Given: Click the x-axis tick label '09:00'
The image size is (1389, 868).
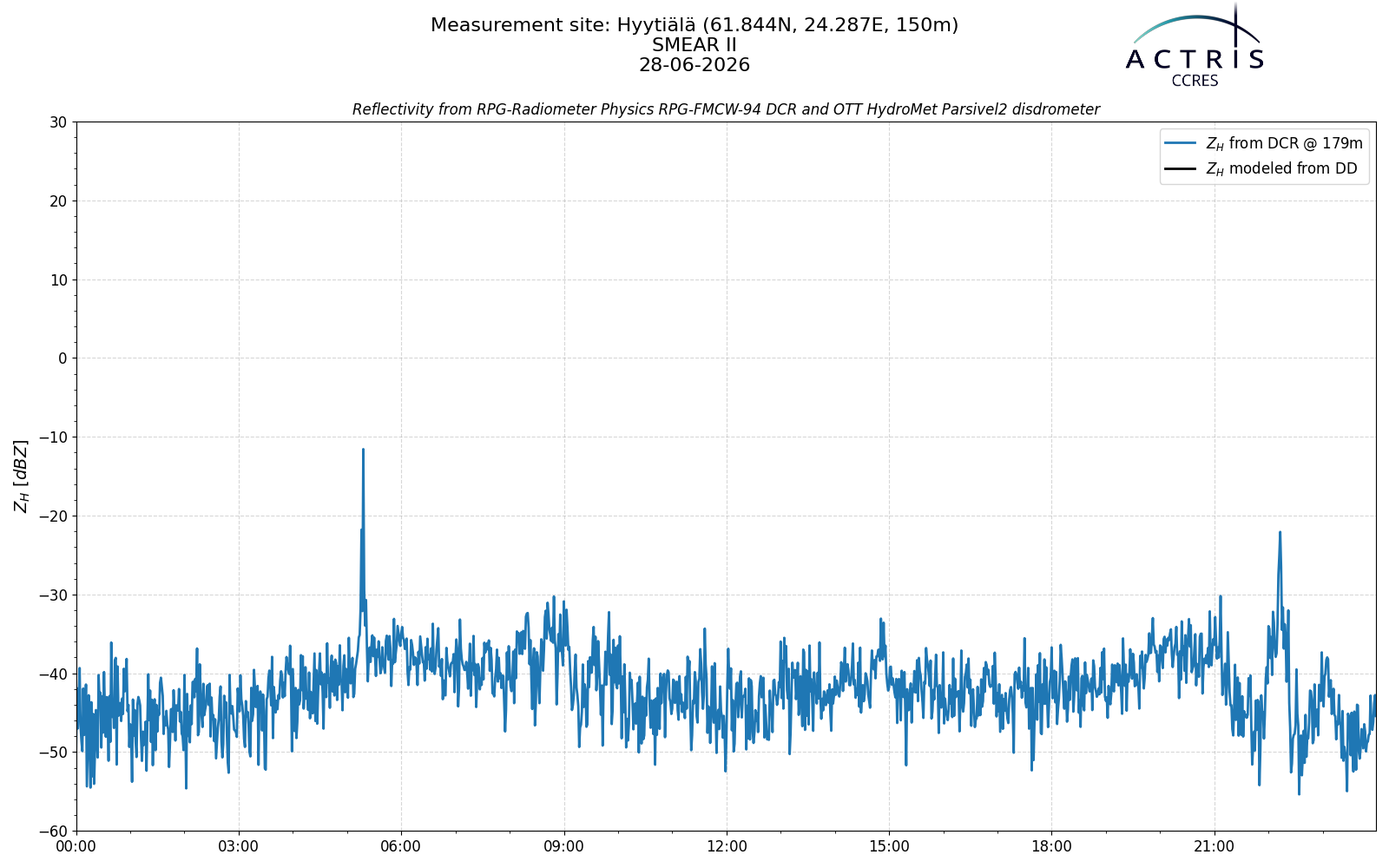Looking at the screenshot, I should (564, 847).
